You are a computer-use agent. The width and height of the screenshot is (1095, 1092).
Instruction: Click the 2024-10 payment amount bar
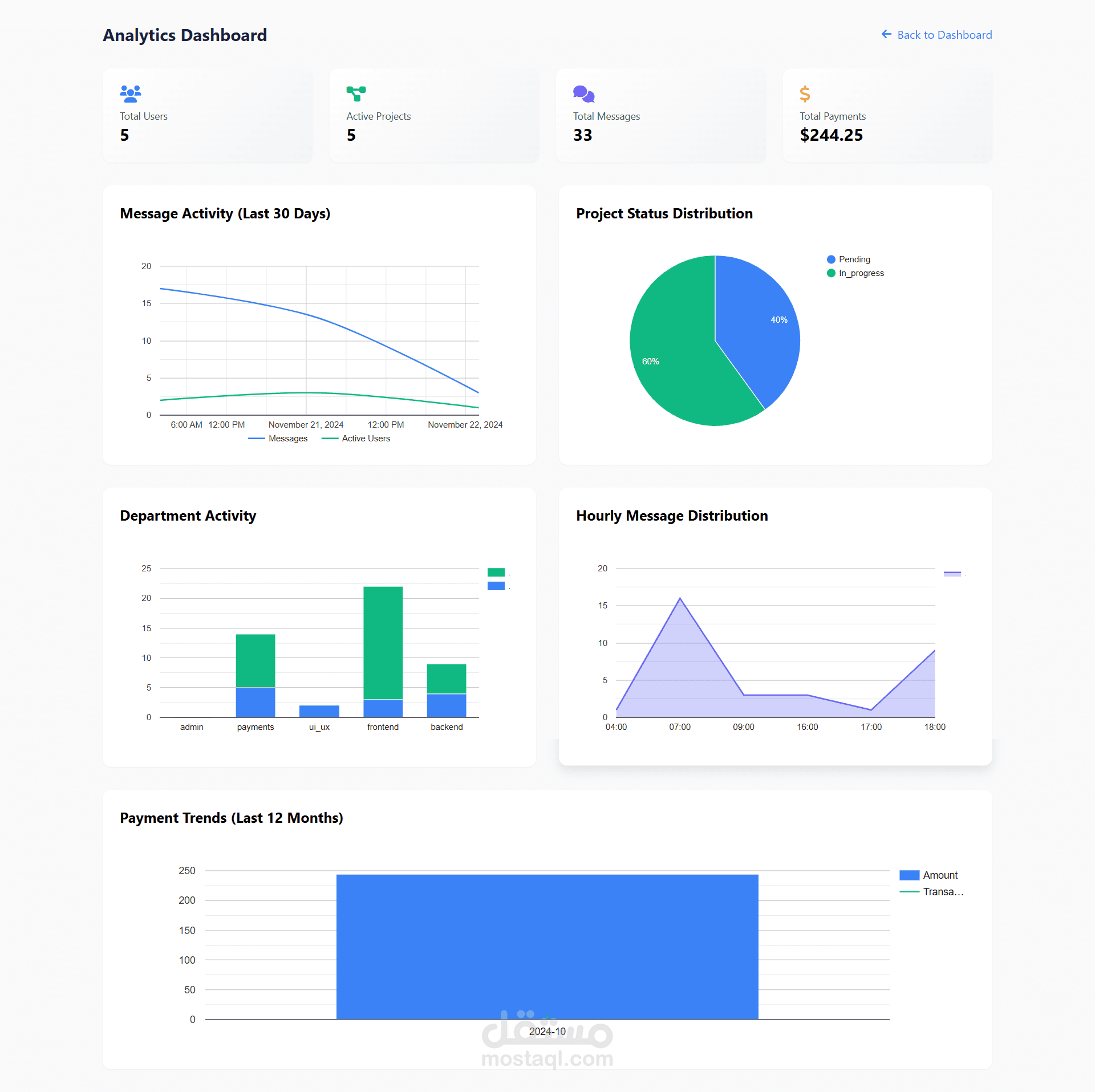[x=547, y=947]
